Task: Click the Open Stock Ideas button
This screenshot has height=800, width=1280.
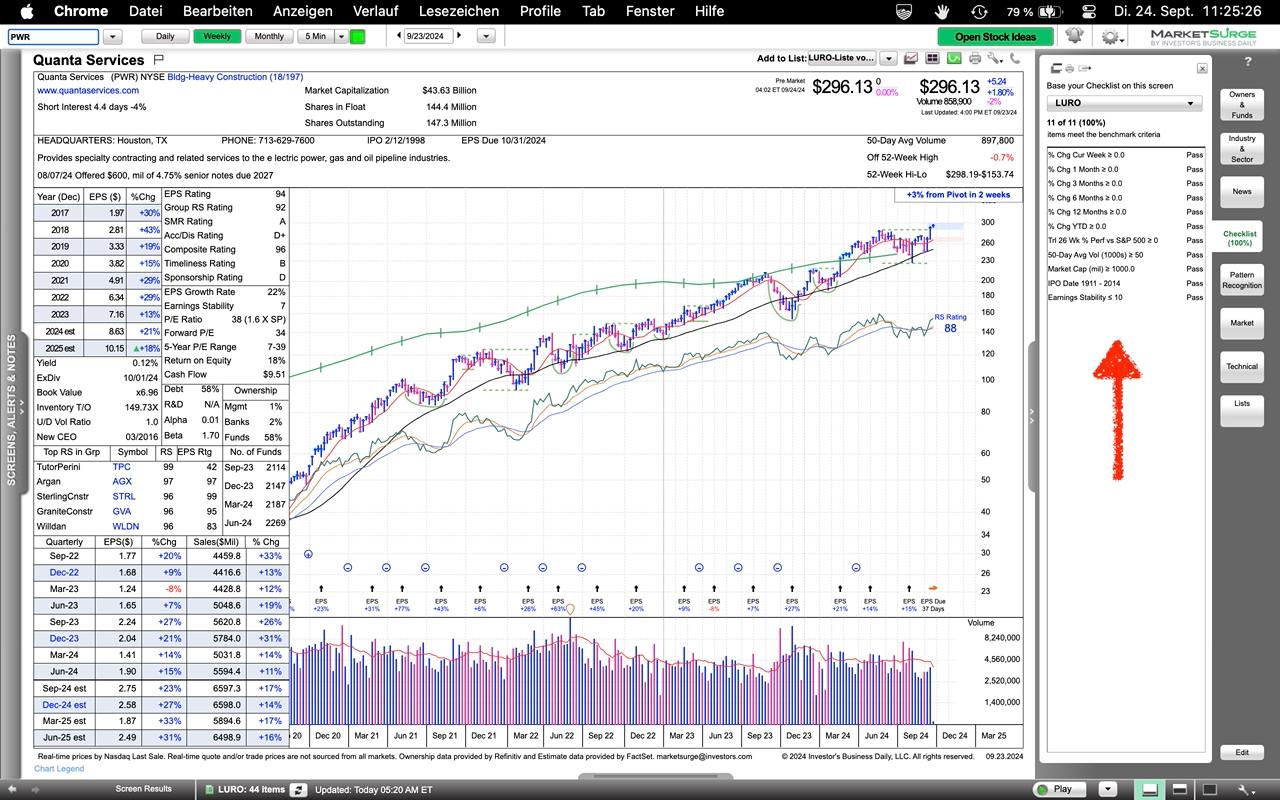Action: click(994, 37)
